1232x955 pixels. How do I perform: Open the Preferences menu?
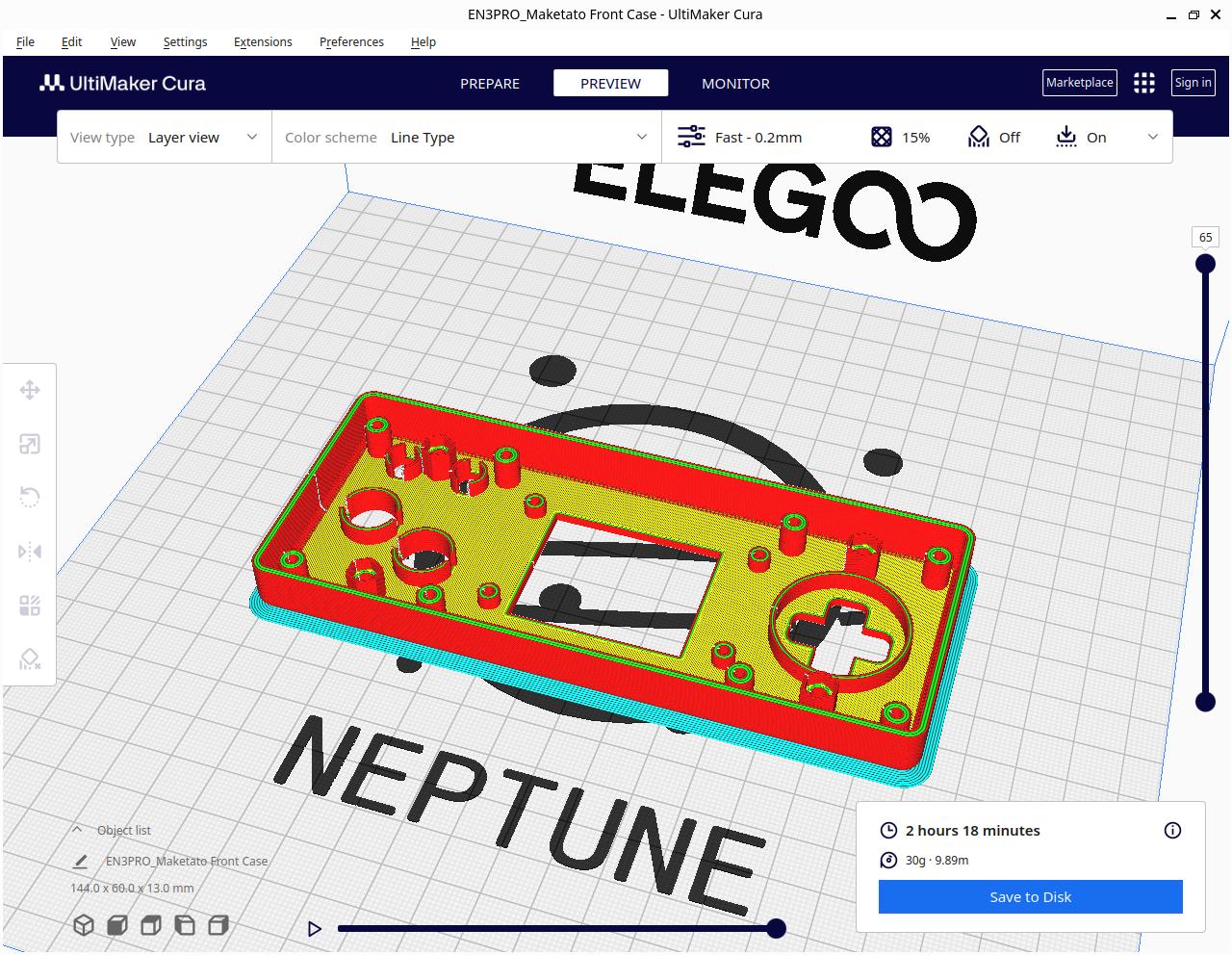pyautogui.click(x=351, y=41)
